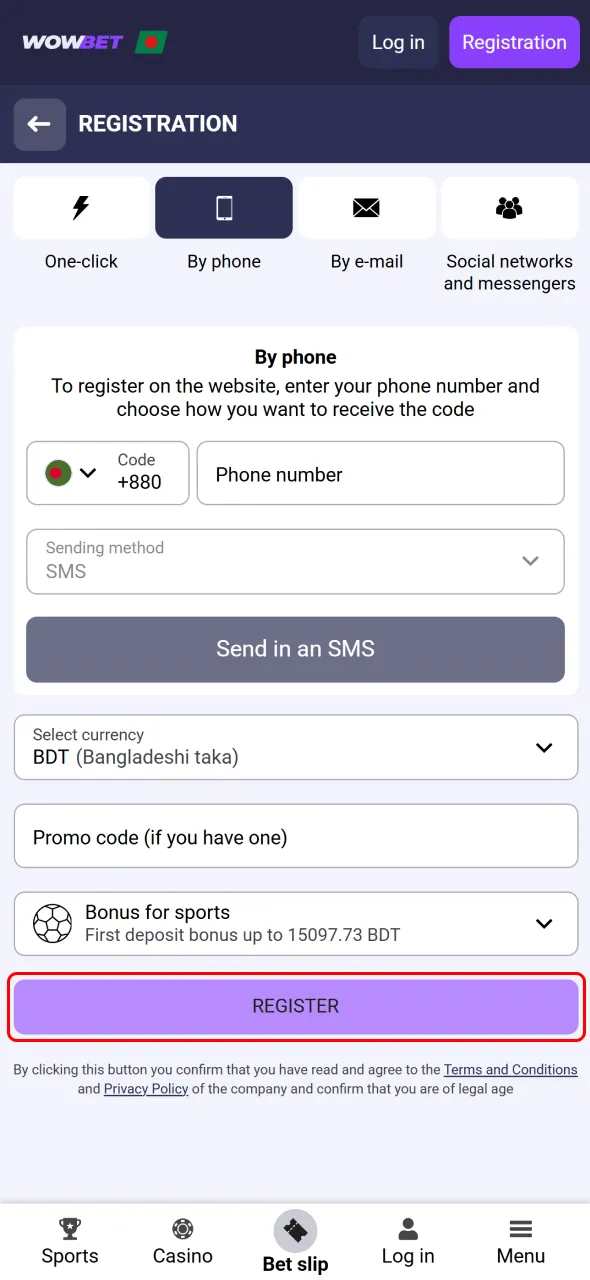Click the Casino roulette icon
The image size is (590, 1280).
182,1228
